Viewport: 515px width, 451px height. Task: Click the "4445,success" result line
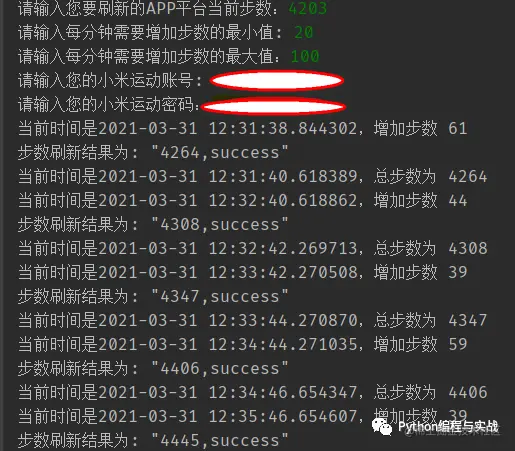coord(153,441)
